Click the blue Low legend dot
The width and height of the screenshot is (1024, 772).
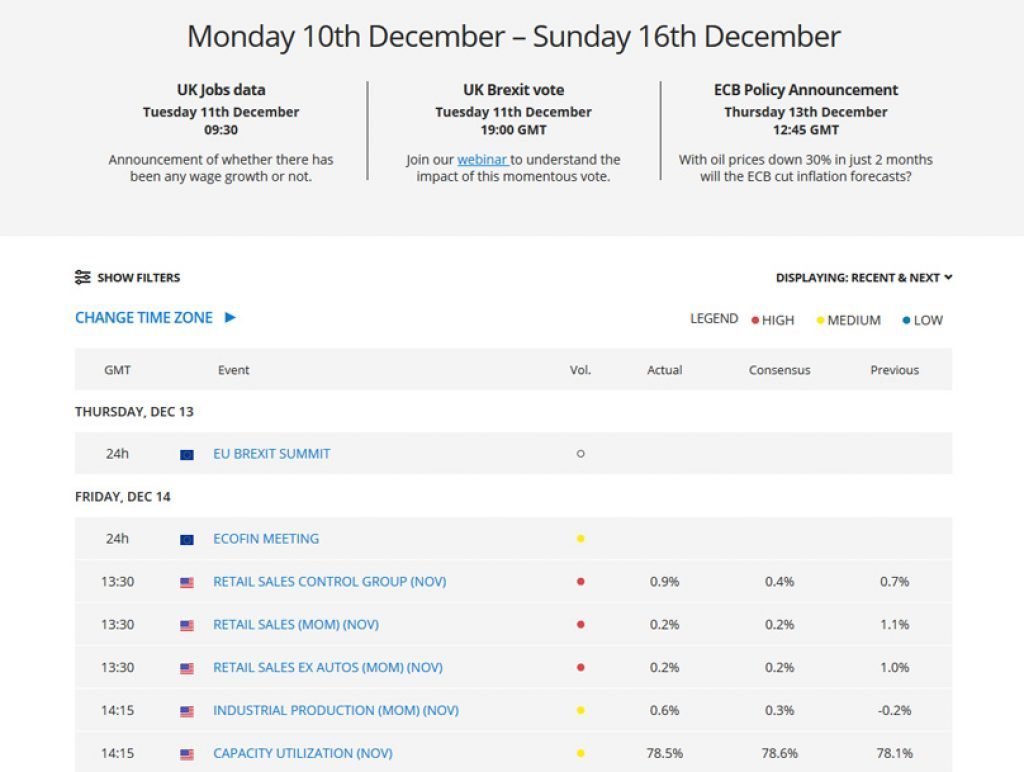[x=906, y=320]
